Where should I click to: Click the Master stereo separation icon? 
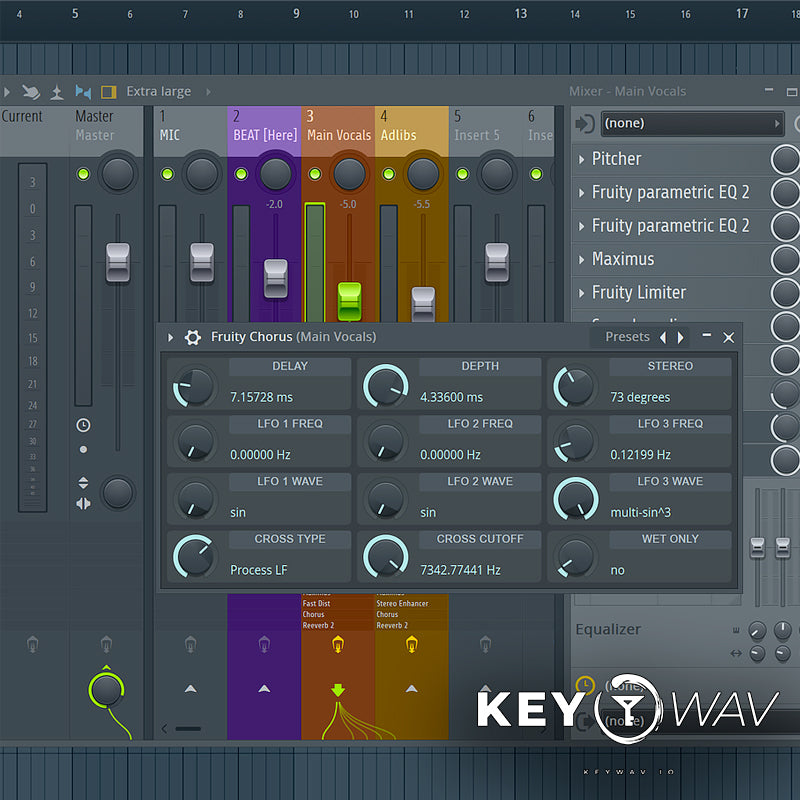pyautogui.click(x=83, y=493)
